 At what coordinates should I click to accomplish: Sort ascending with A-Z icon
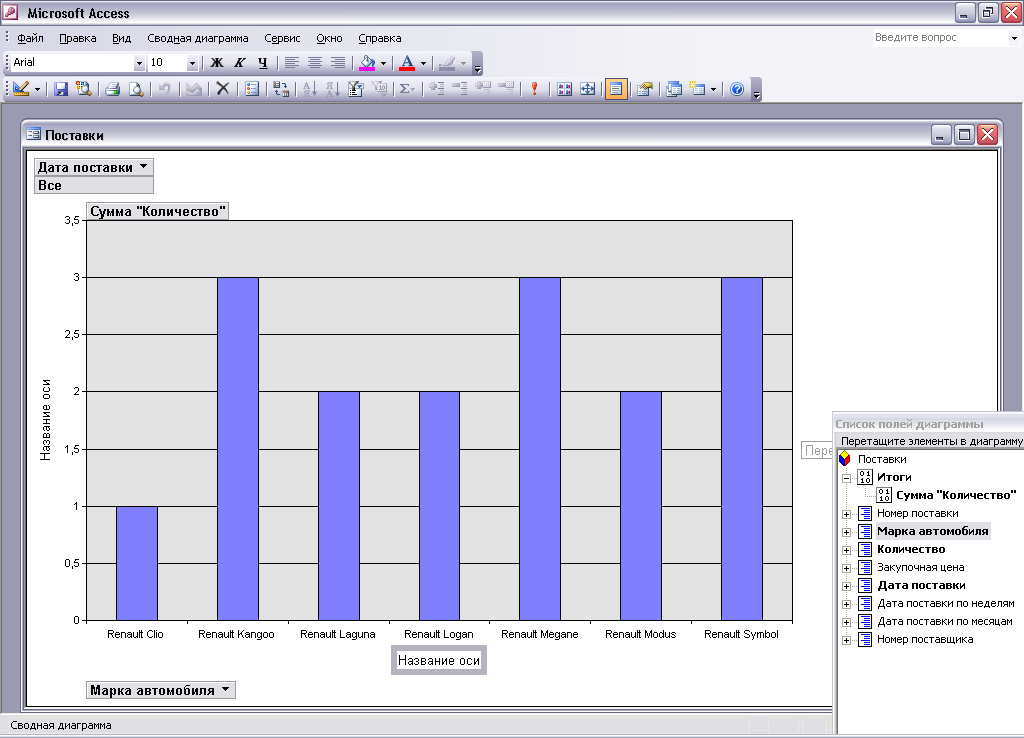[x=310, y=89]
